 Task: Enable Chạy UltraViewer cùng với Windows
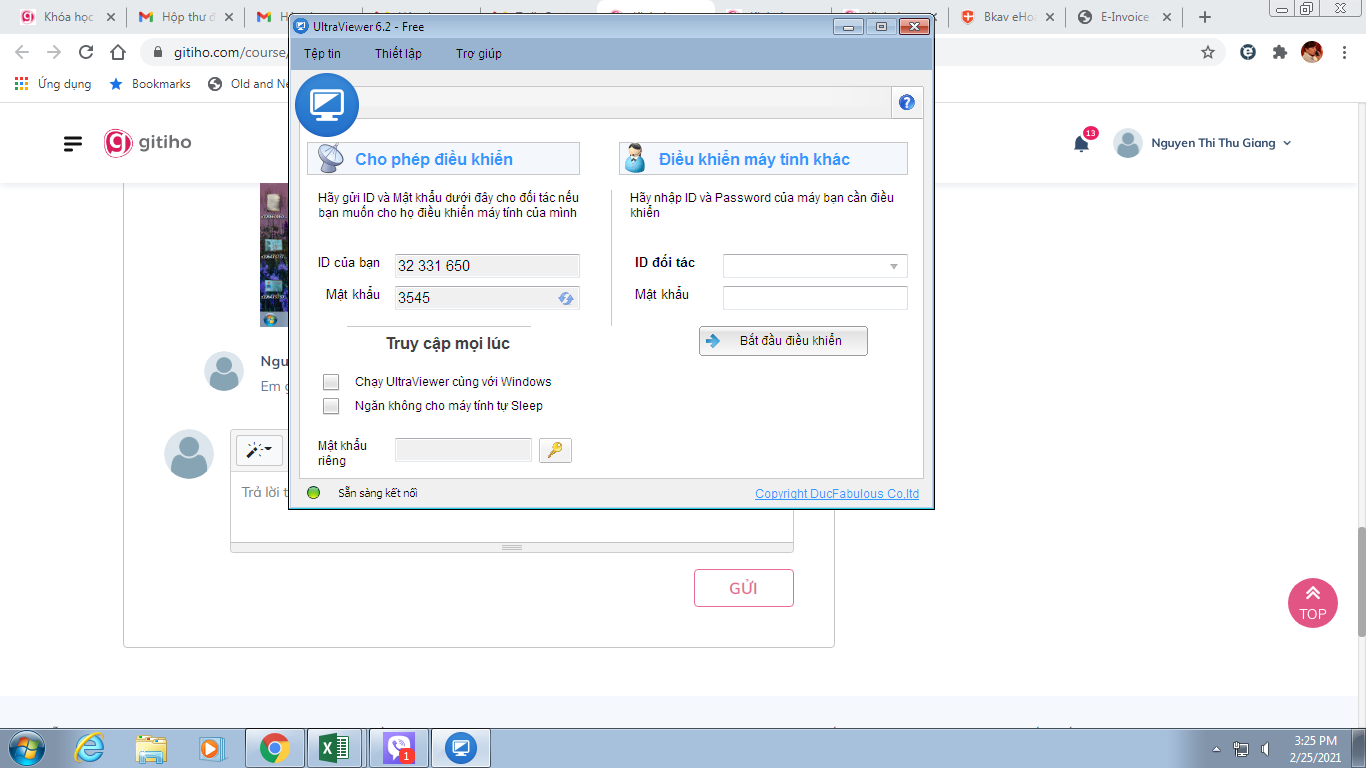click(331, 382)
